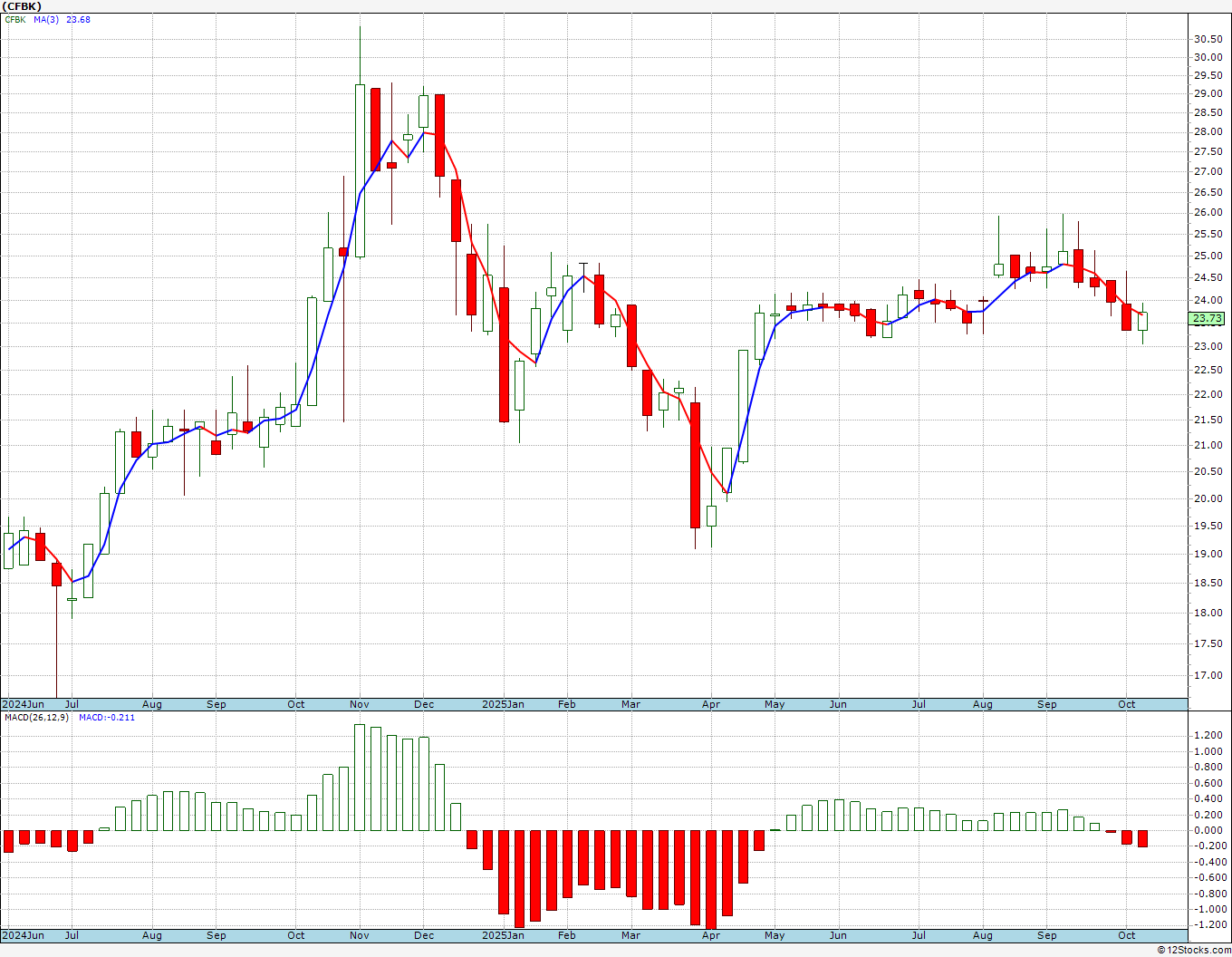Viewport: 1232px width, 957px height.
Task: Click the (CFBK) chart title
Action: point(21,6)
